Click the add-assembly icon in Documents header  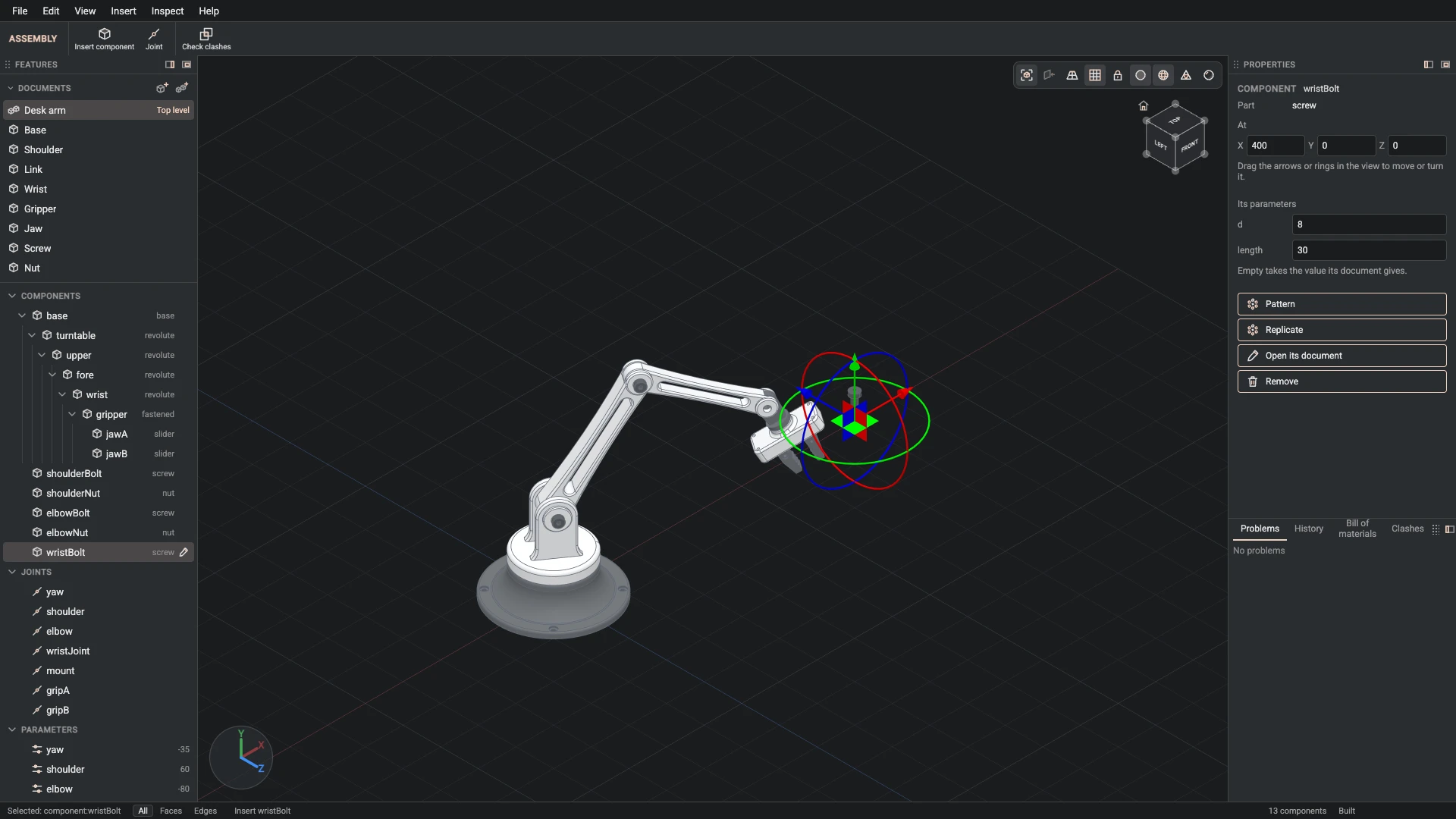click(x=182, y=88)
